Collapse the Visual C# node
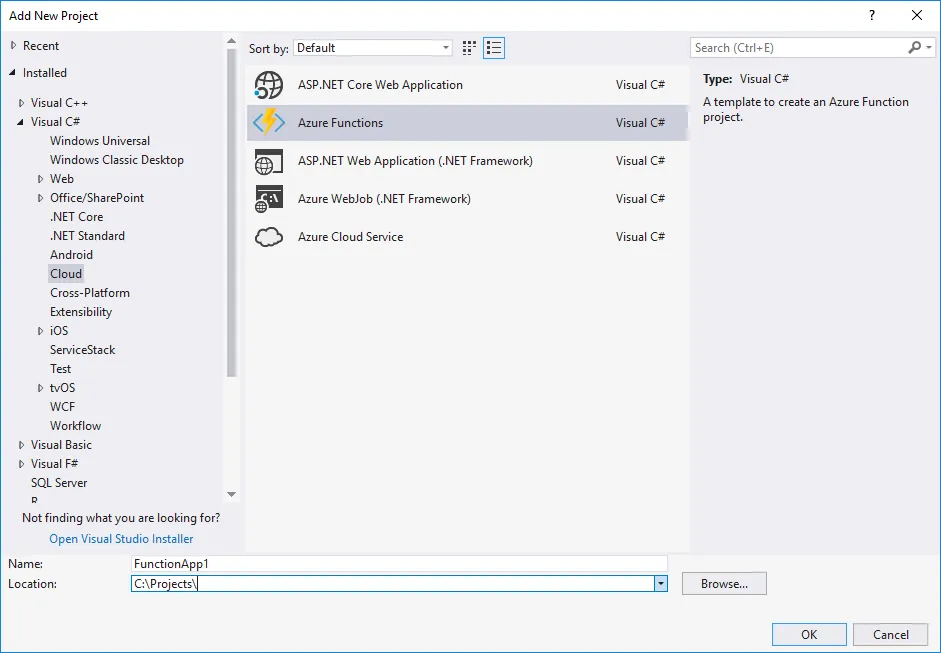This screenshot has height=653, width=941. [x=21, y=122]
